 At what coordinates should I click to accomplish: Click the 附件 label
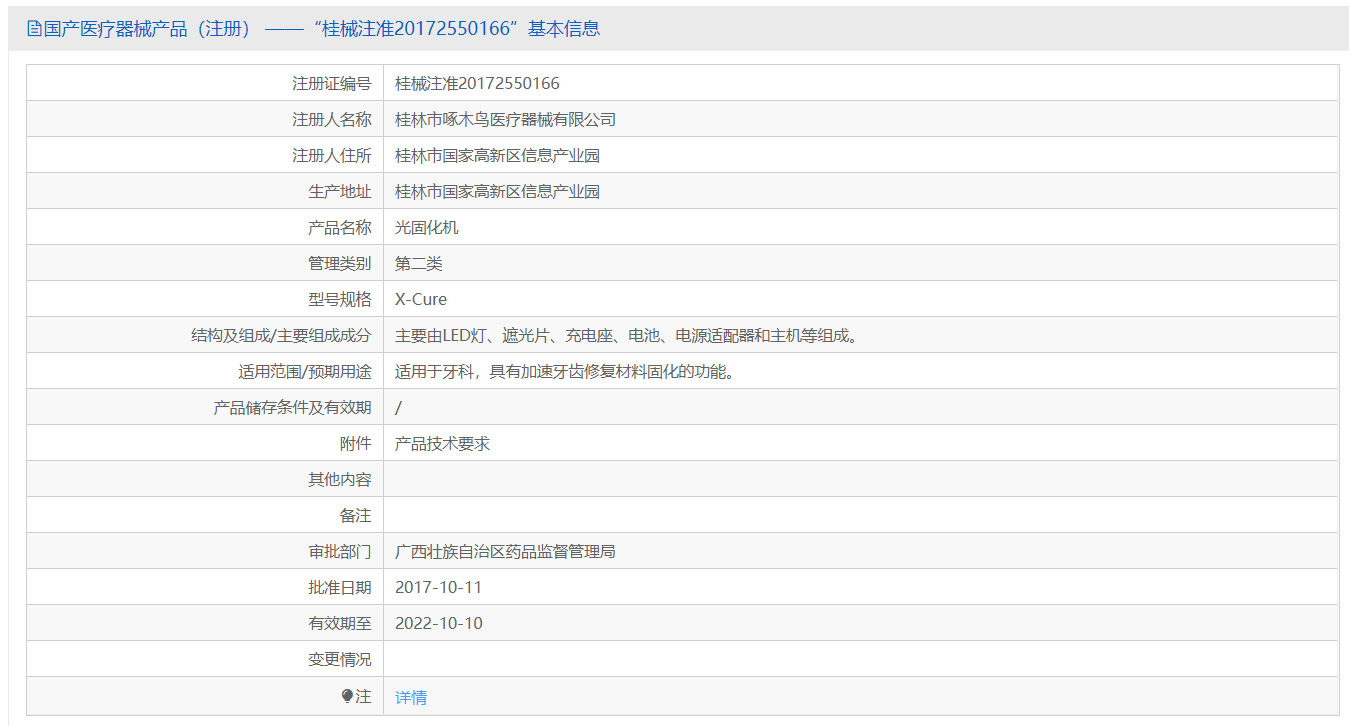(x=355, y=443)
